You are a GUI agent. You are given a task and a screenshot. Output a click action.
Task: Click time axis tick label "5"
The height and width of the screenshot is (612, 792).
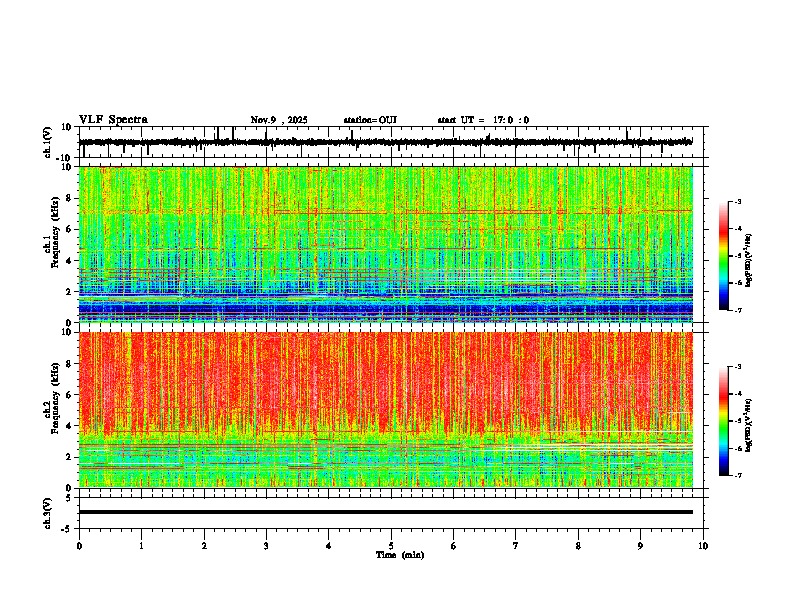point(391,546)
